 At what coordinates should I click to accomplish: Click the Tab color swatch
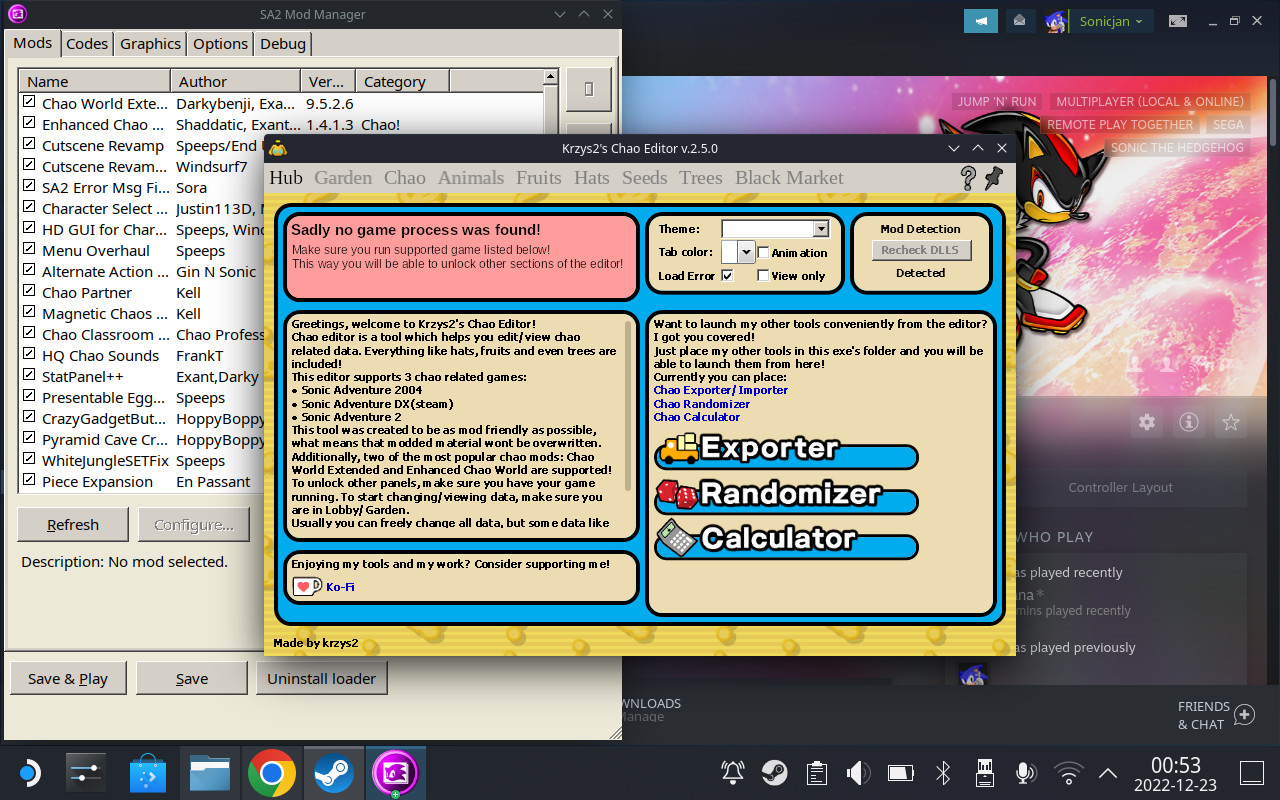click(728, 252)
